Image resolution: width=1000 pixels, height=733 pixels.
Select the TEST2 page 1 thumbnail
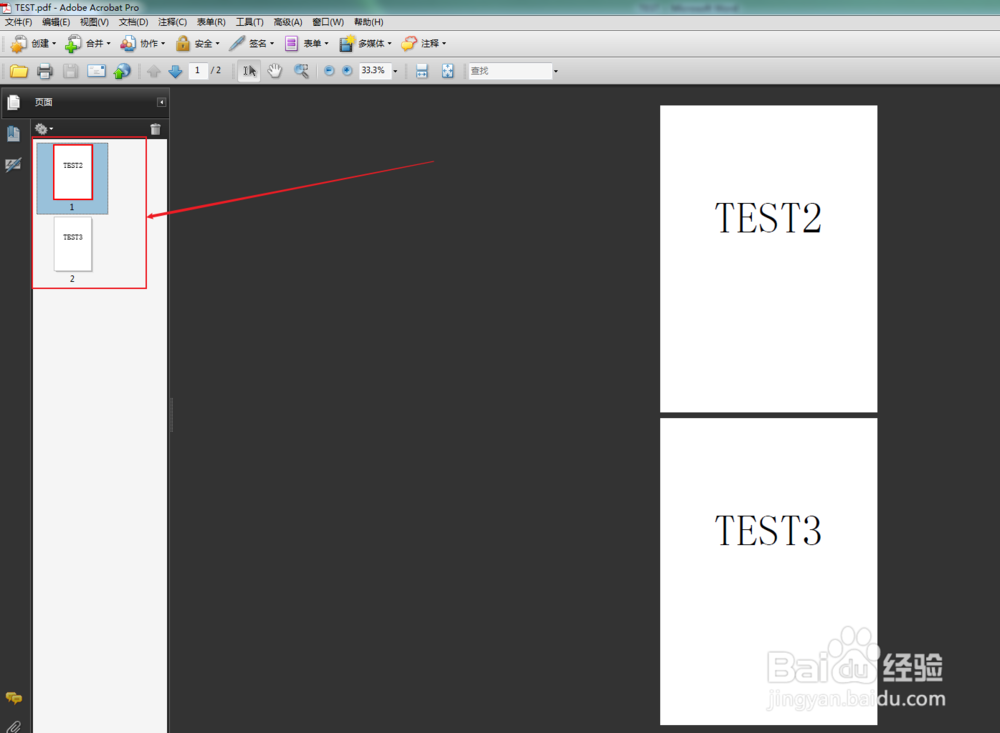coord(73,172)
